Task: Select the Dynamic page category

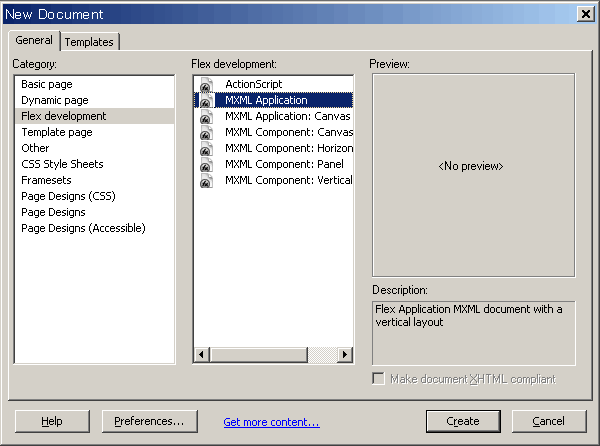Action: [55, 100]
